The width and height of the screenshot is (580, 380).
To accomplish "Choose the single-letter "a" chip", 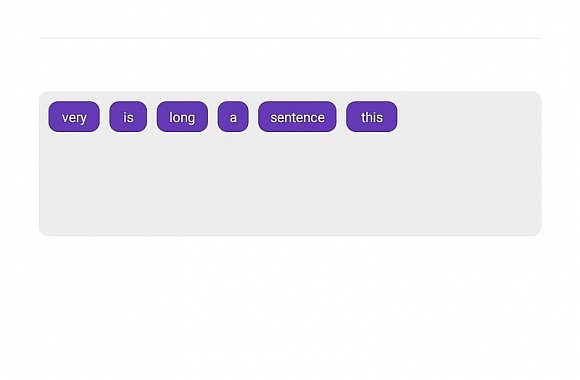I will pos(233,117).
